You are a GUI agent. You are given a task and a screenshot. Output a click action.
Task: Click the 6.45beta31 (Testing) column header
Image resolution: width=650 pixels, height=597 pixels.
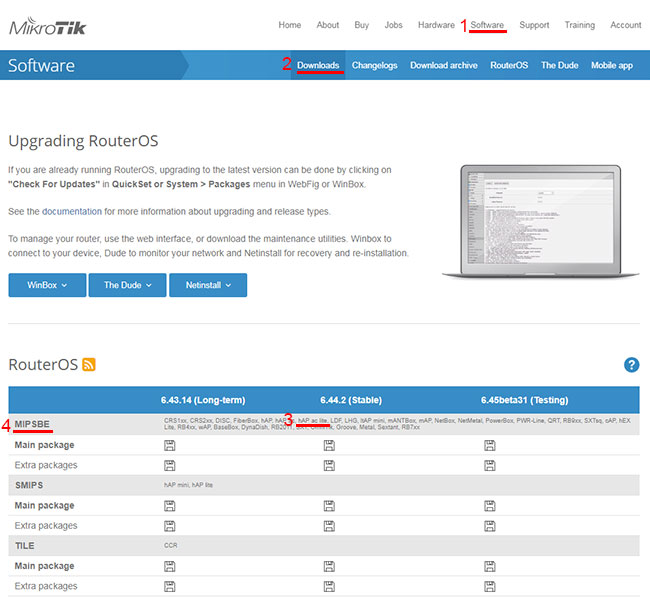pos(524,400)
